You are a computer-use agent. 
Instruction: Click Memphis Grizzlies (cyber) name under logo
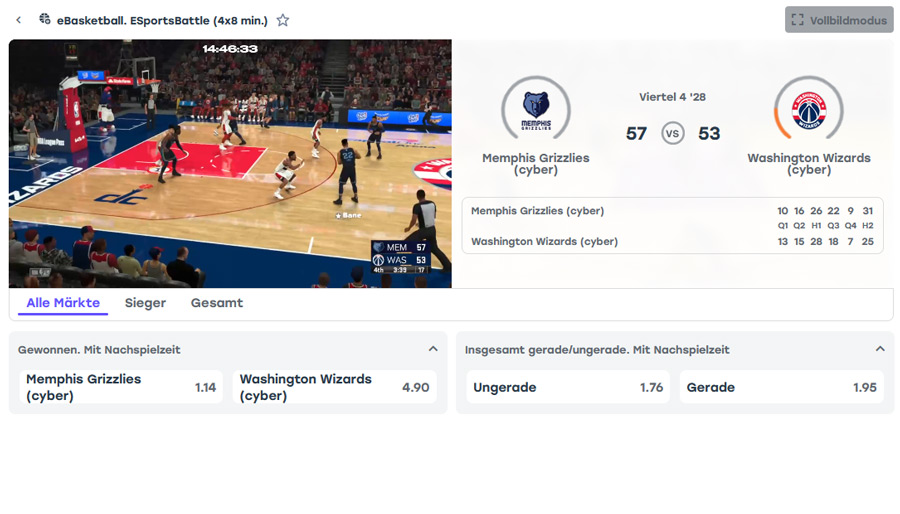(x=536, y=163)
